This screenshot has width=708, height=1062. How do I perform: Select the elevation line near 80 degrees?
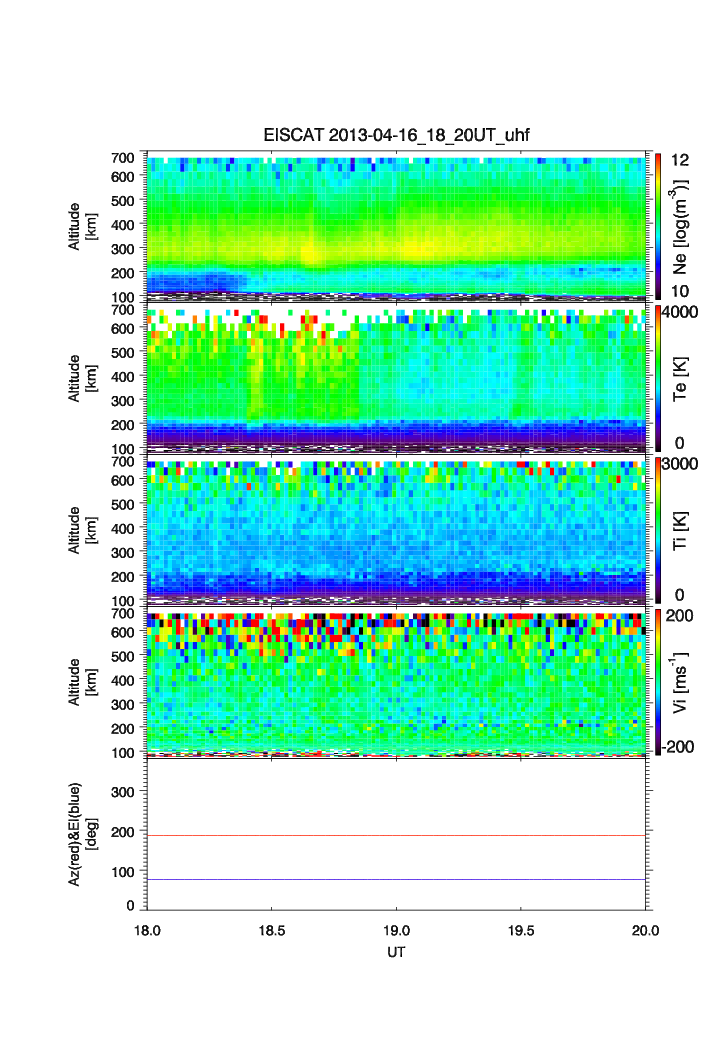coord(398,879)
